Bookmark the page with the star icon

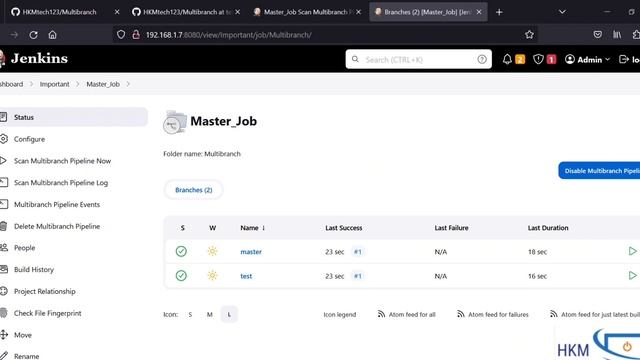[x=529, y=35]
